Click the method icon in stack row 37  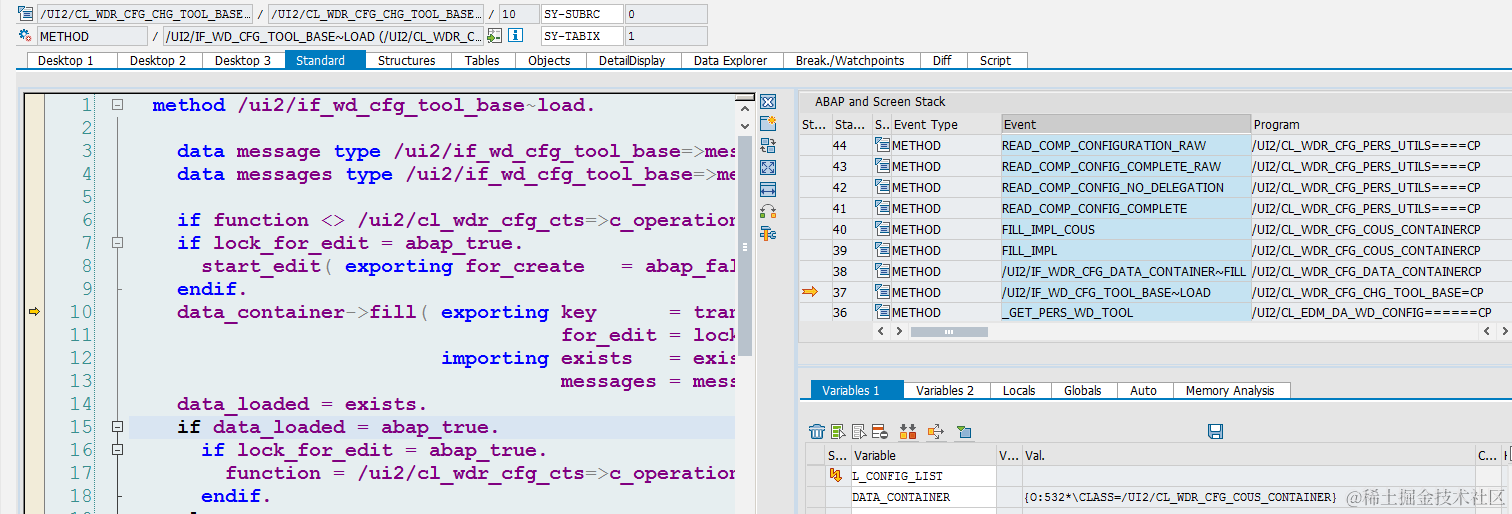coord(882,292)
